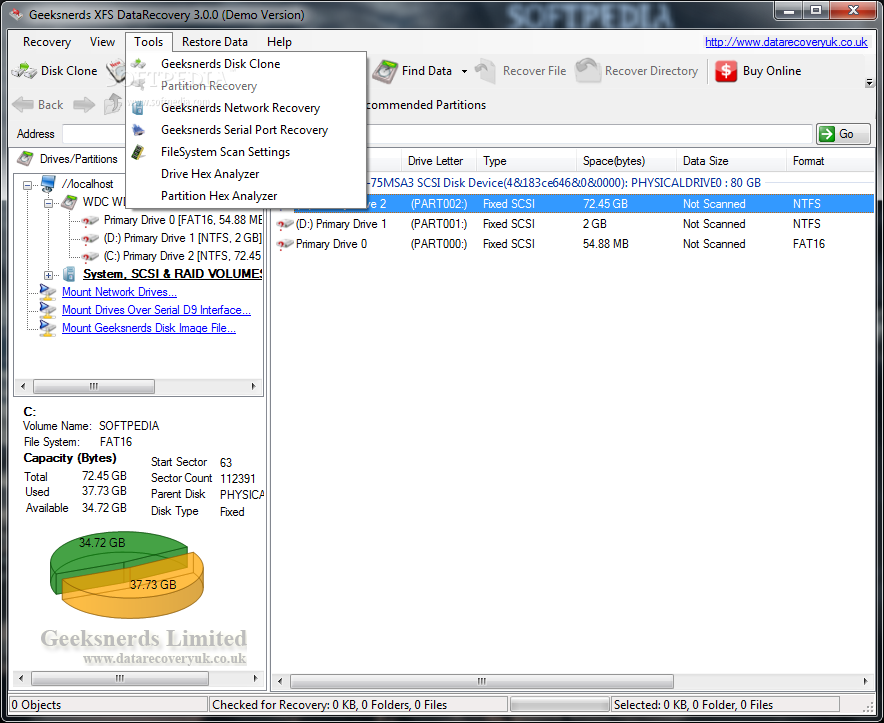Viewport: 884px width, 723px height.
Task: Choose Partition Hex Analyzer from Tools menu
Action: tap(246, 196)
